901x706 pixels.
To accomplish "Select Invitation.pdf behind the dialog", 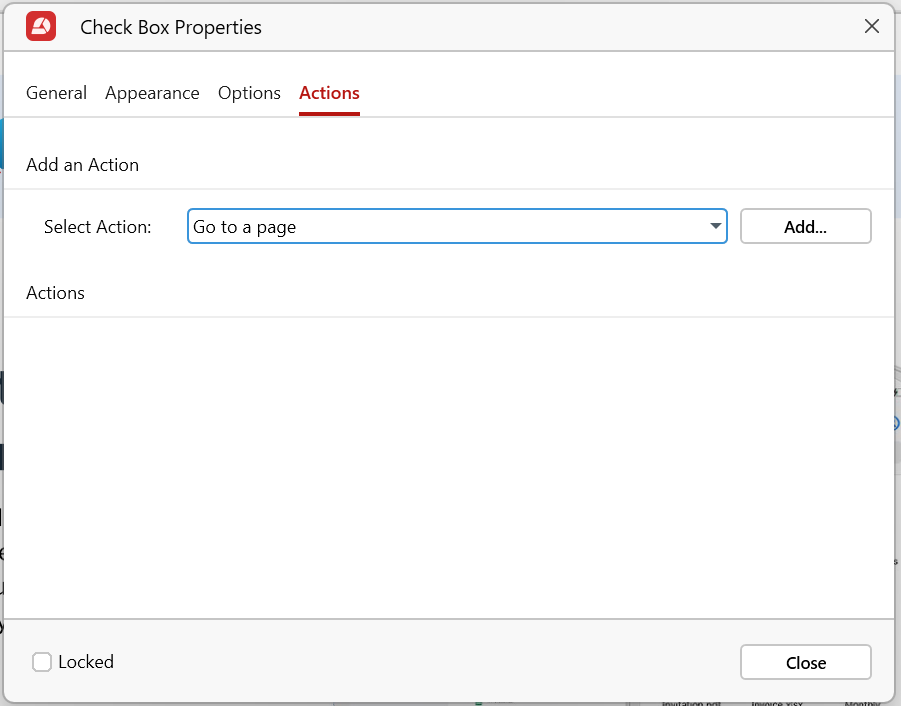I will click(693, 703).
